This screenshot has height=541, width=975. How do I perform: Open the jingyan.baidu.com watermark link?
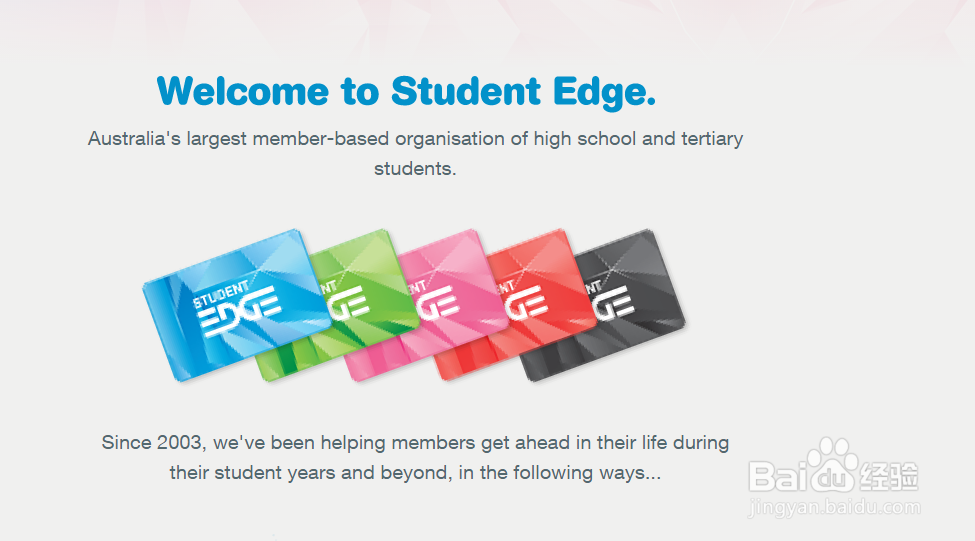pyautogui.click(x=834, y=507)
